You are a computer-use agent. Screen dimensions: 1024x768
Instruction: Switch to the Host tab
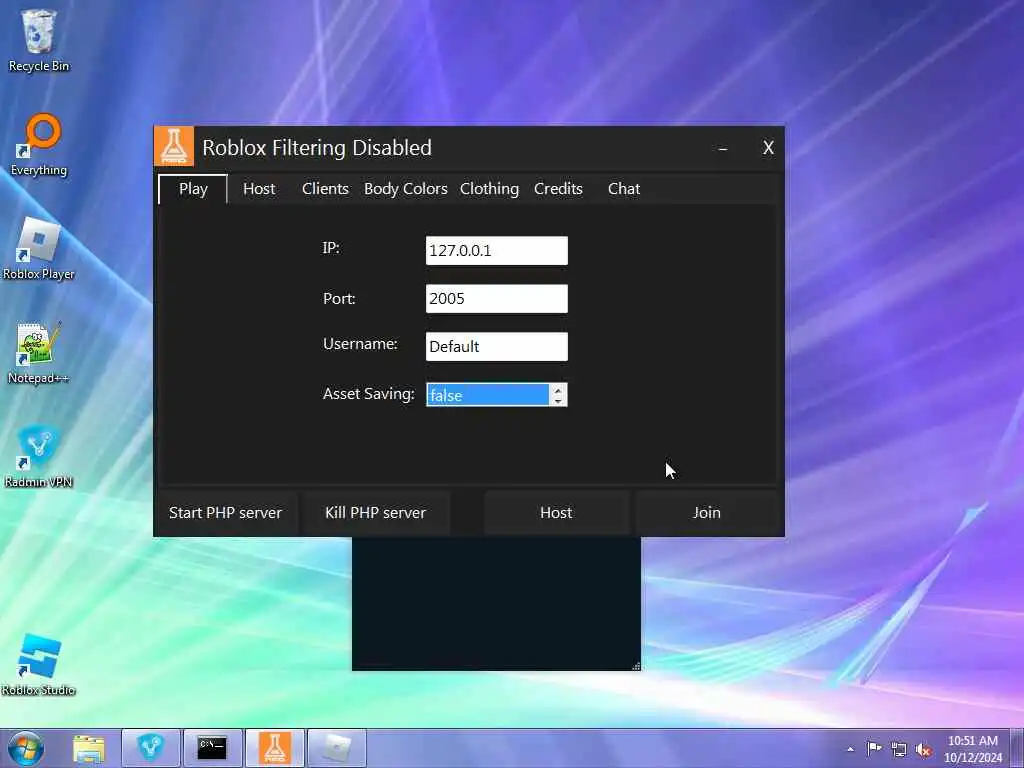point(259,189)
